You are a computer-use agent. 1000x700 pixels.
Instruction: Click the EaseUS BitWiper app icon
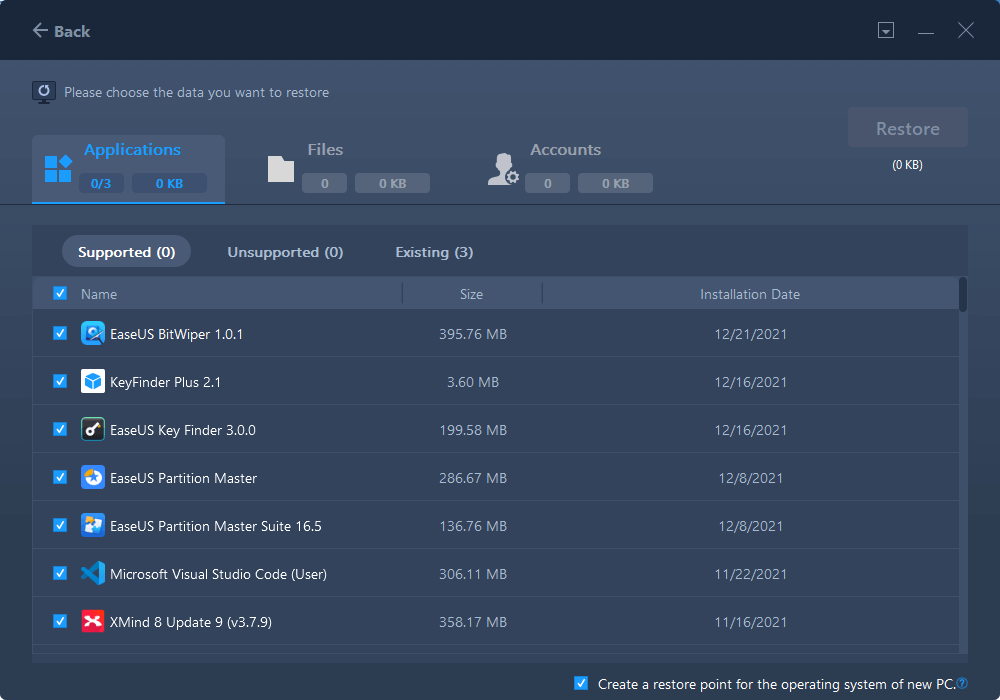tap(93, 333)
